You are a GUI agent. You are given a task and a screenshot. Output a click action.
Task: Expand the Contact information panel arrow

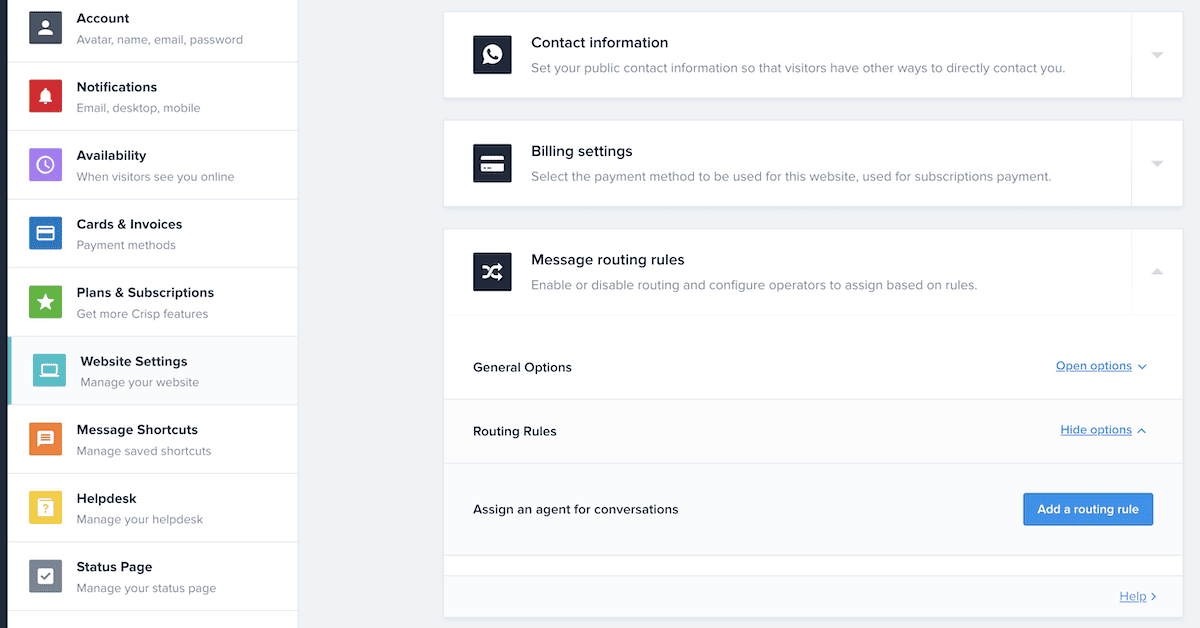[x=1157, y=55]
